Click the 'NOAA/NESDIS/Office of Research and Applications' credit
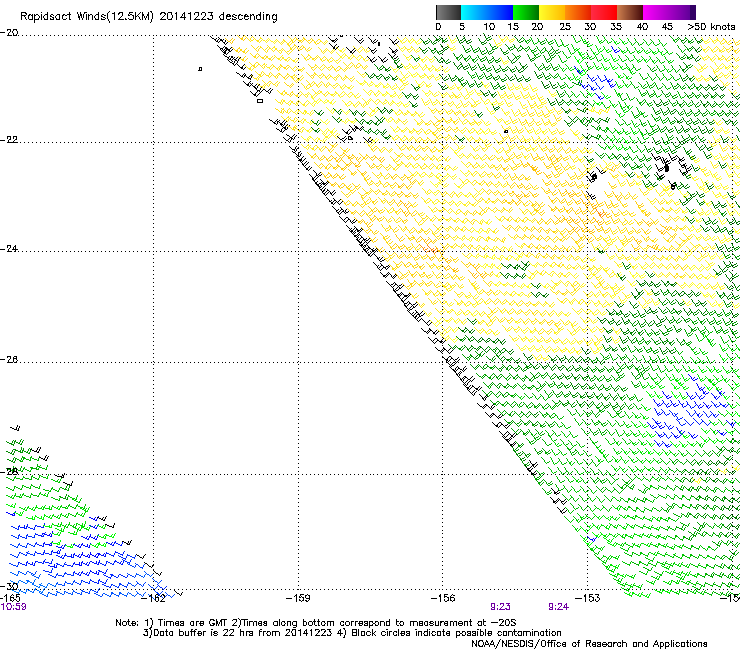This screenshot has width=740, height=650. 589,644
